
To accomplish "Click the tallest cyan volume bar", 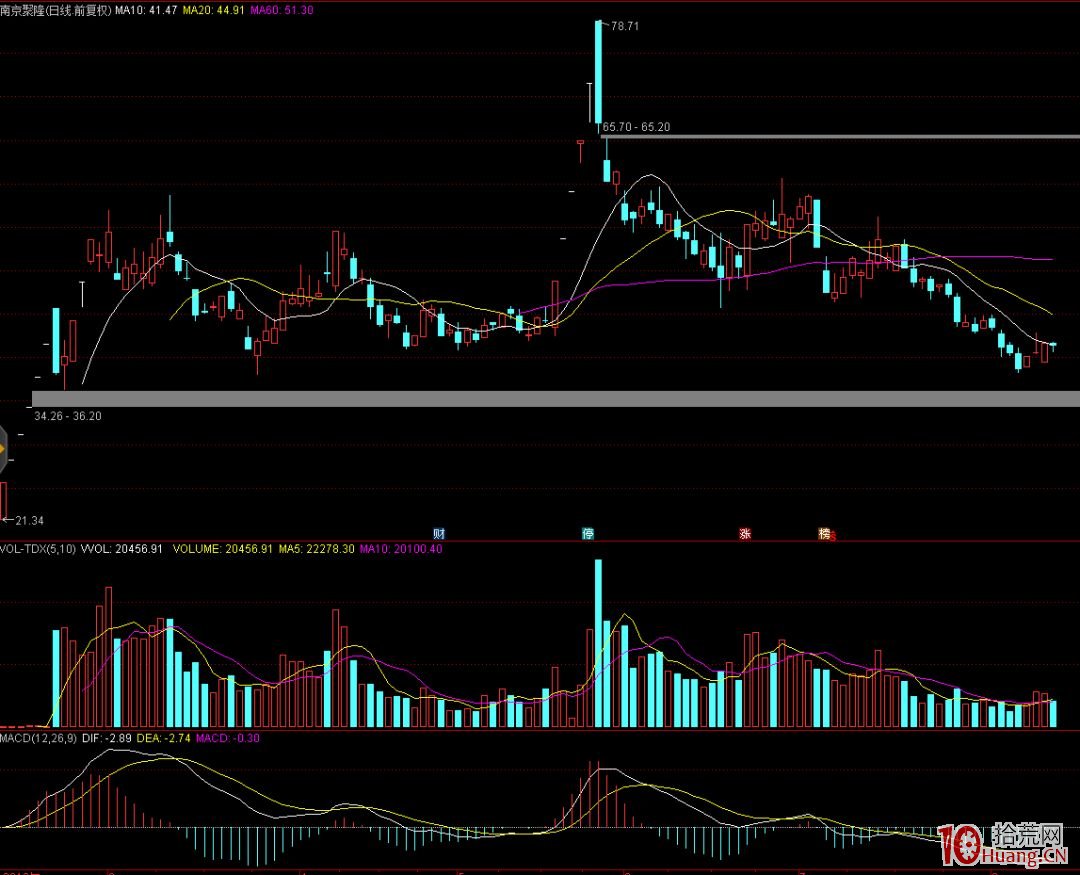I will [x=599, y=643].
